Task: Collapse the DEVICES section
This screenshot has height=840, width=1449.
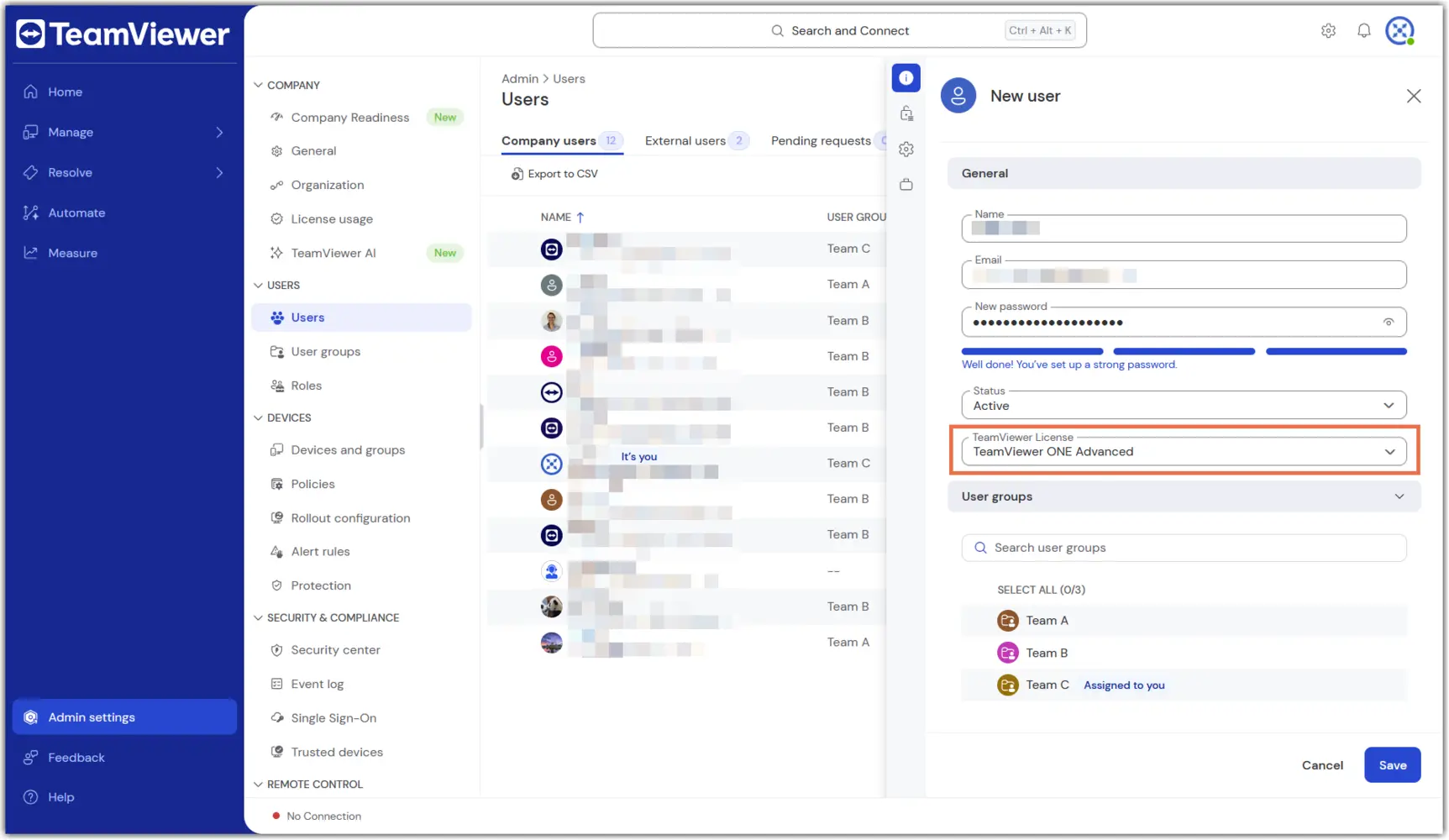Action: pos(258,417)
